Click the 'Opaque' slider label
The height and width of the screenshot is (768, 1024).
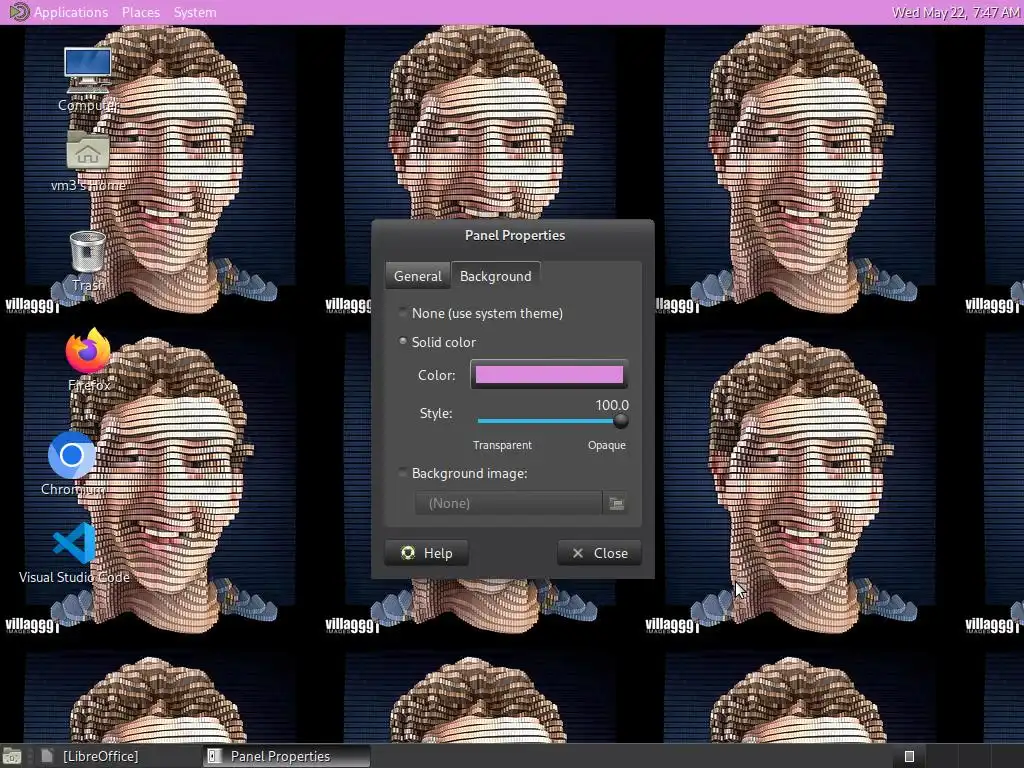(x=607, y=445)
